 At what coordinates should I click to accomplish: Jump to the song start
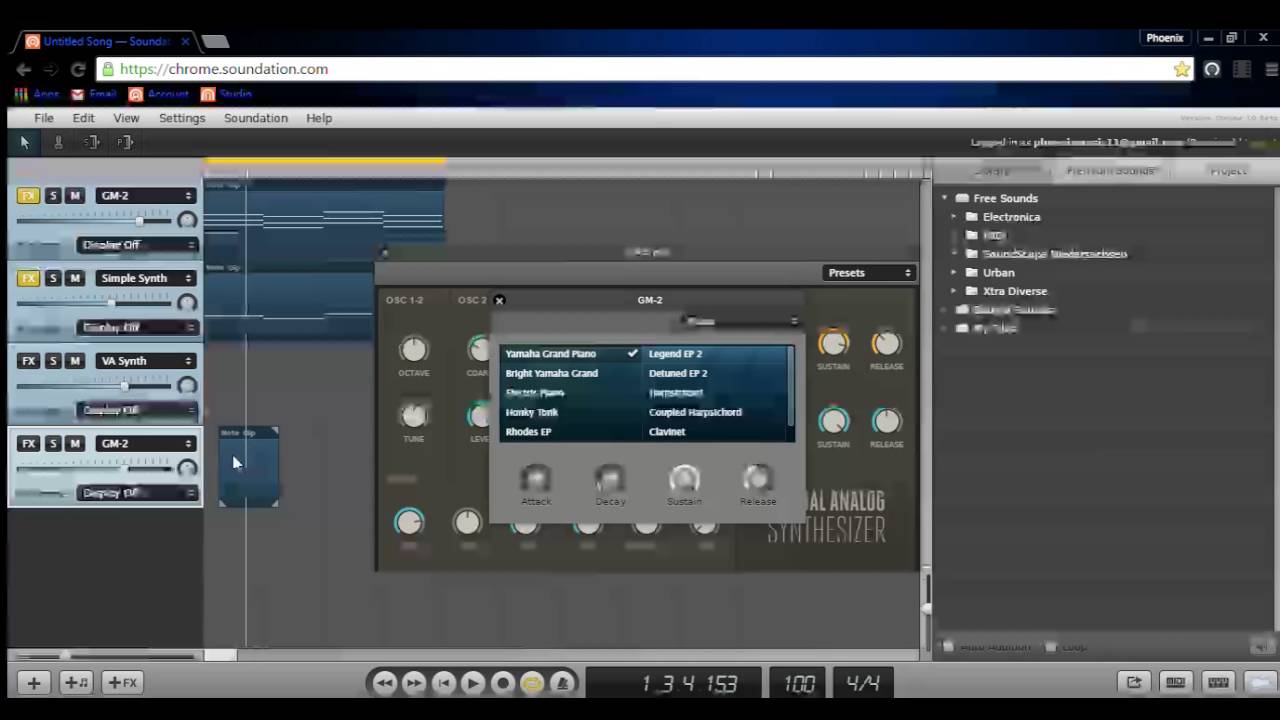point(444,683)
